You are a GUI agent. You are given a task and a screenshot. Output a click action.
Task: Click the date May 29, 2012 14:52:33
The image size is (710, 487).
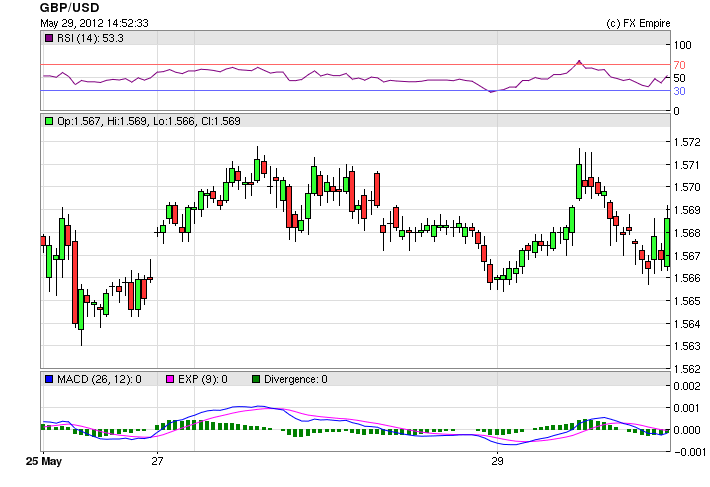(94, 23)
